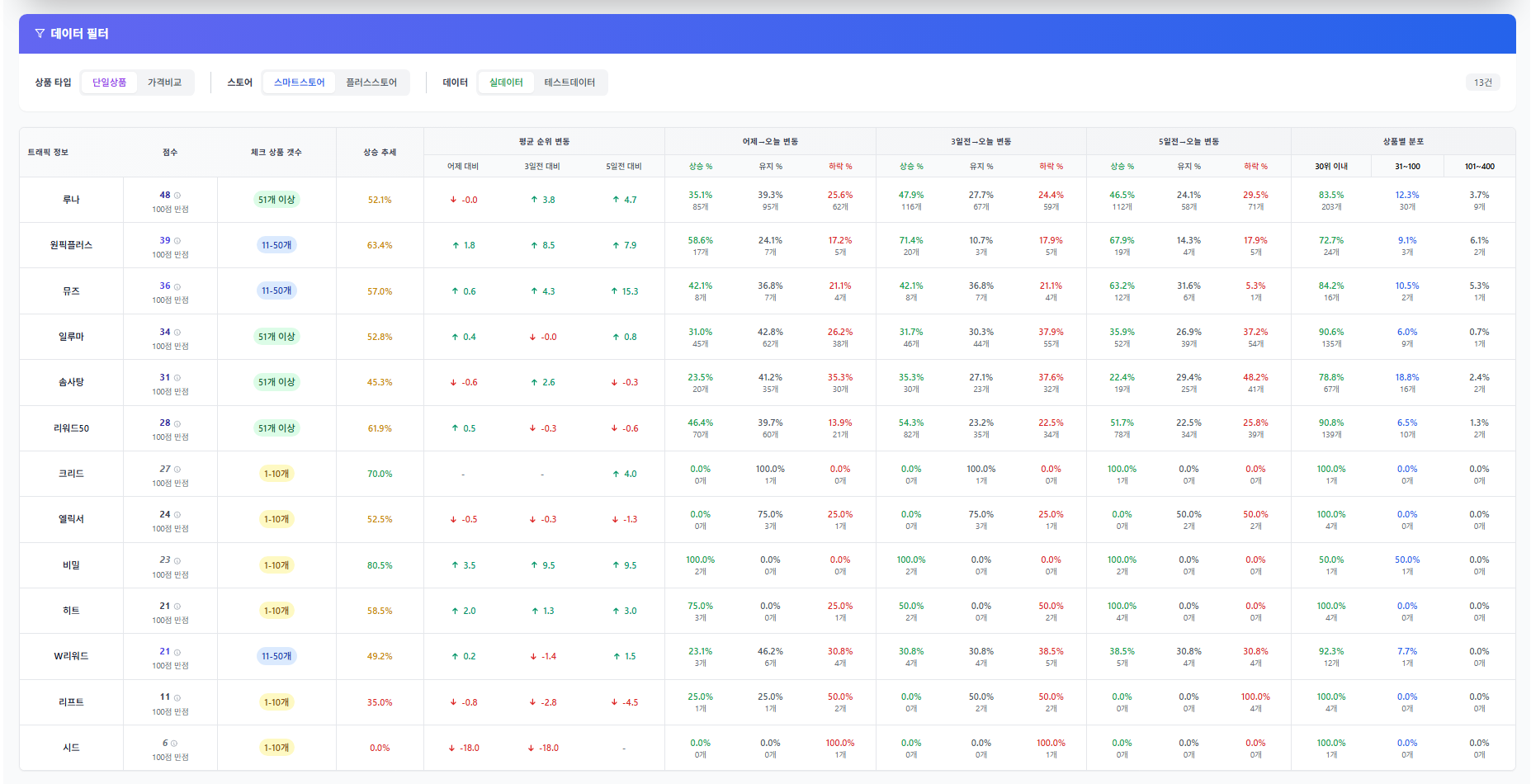
Task: Select 단일상품 product type
Action: (109, 83)
